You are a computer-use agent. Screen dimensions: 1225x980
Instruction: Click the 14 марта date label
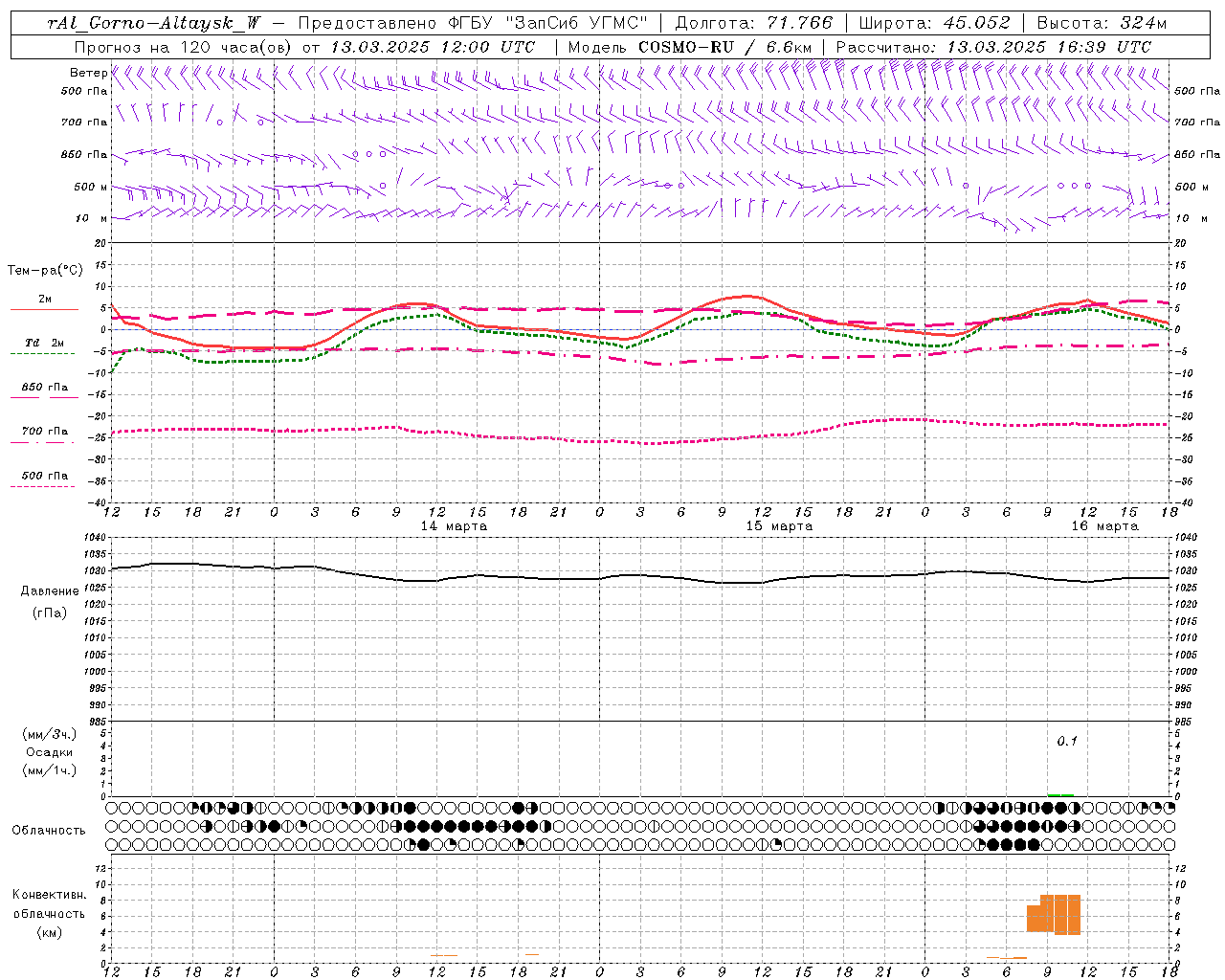[455, 526]
